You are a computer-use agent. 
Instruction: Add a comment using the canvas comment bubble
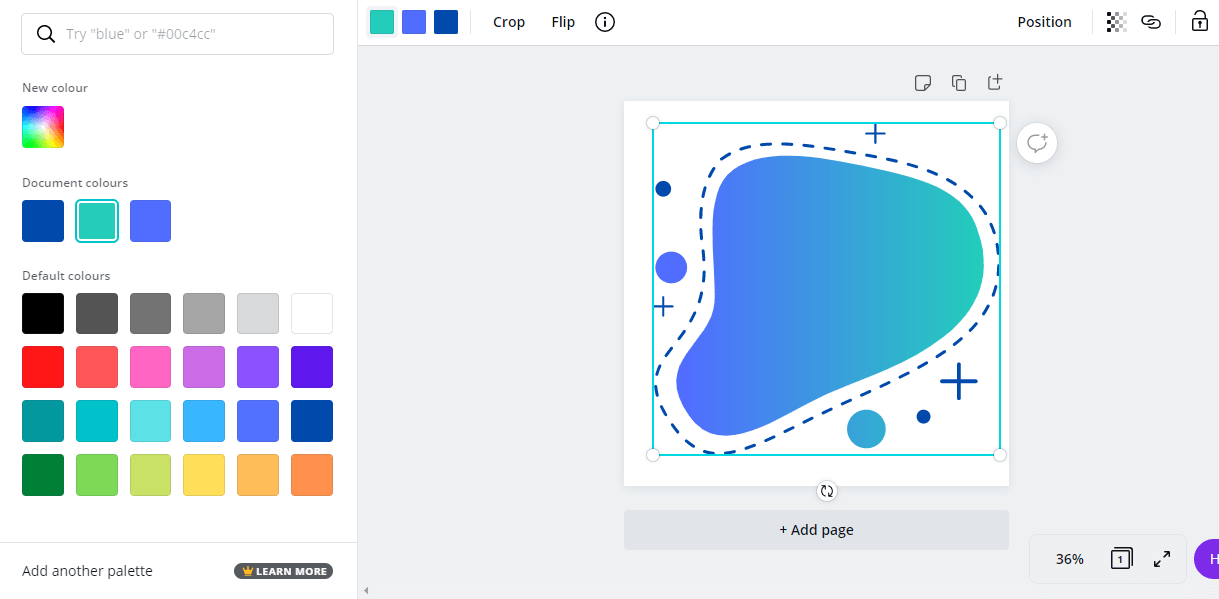point(1036,143)
